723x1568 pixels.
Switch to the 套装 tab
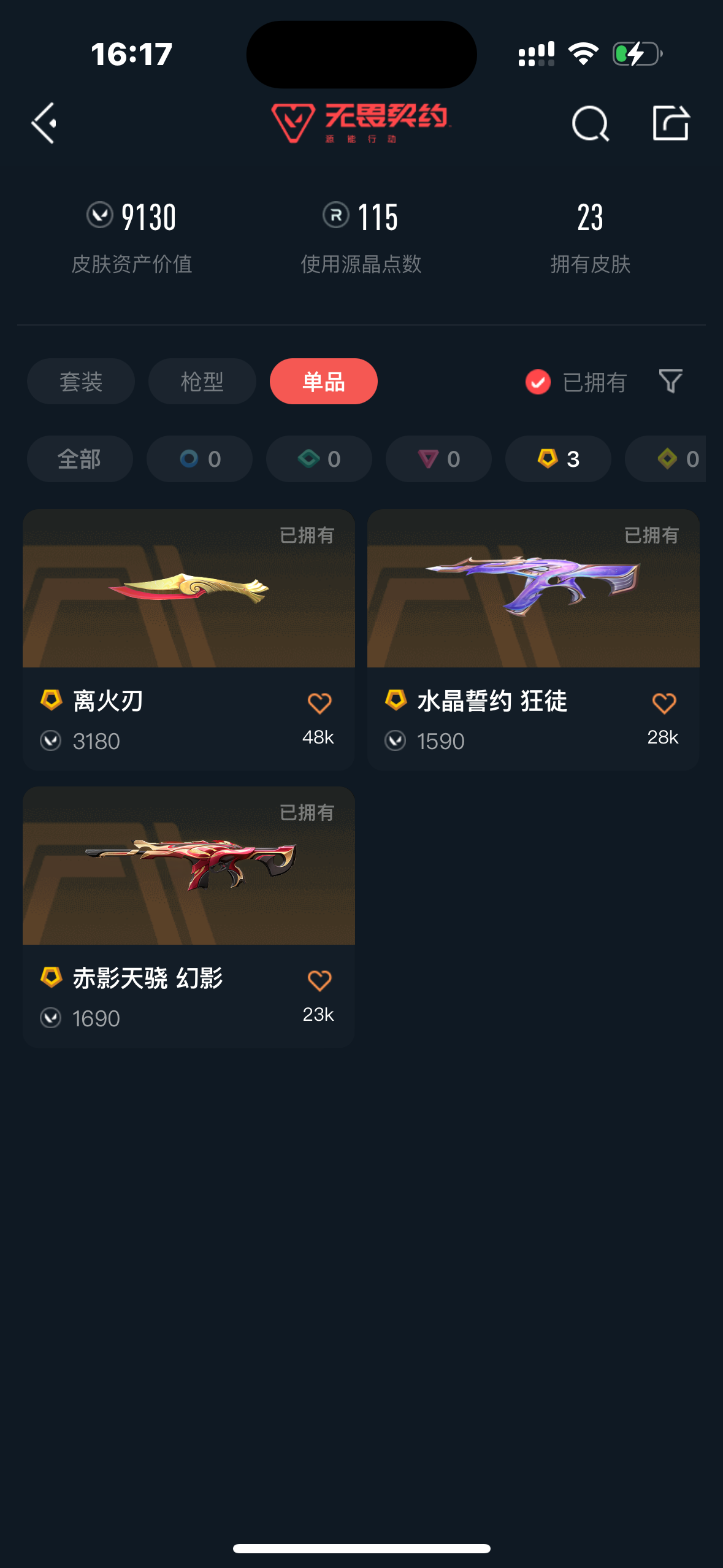pyautogui.click(x=81, y=382)
